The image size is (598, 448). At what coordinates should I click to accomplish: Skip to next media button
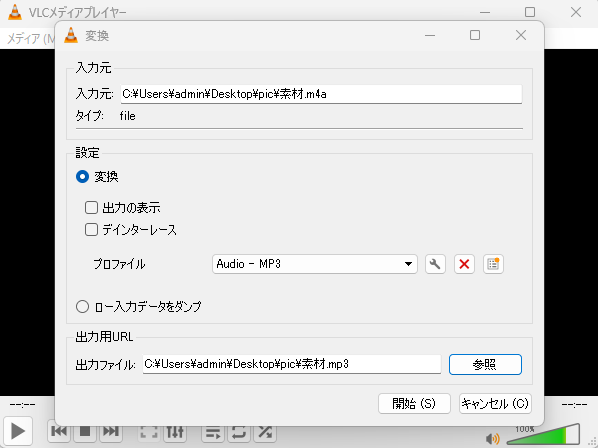click(x=111, y=431)
